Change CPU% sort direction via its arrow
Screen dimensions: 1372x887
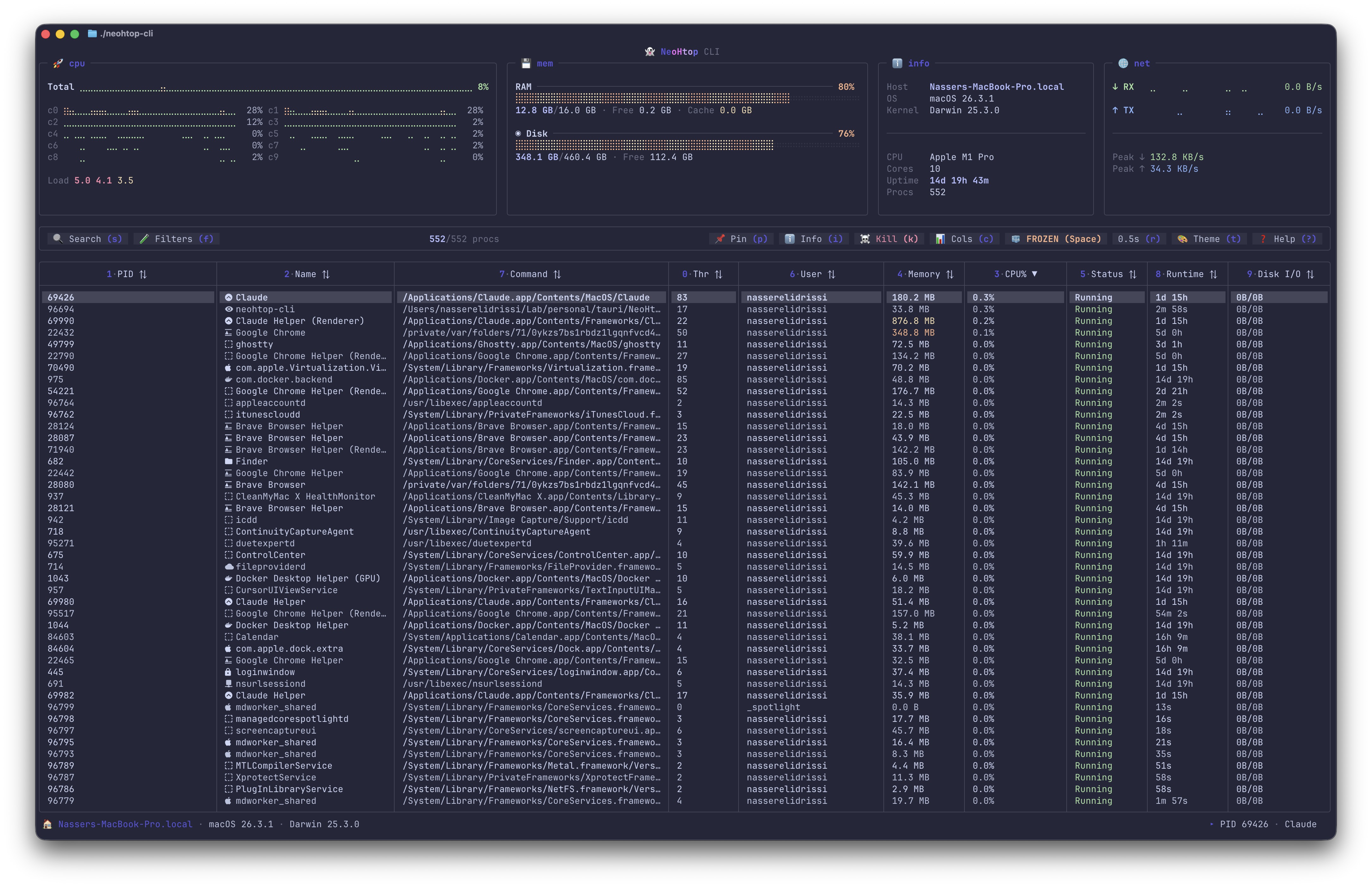[x=1035, y=274]
